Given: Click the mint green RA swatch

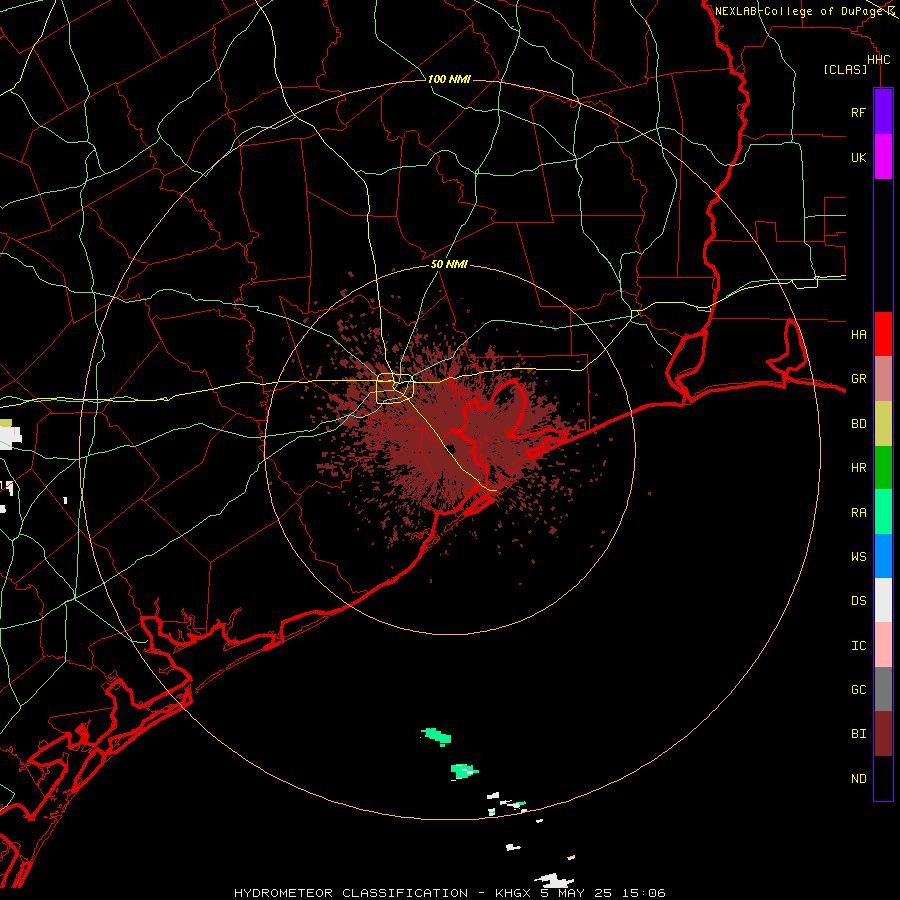Looking at the screenshot, I should [x=883, y=512].
